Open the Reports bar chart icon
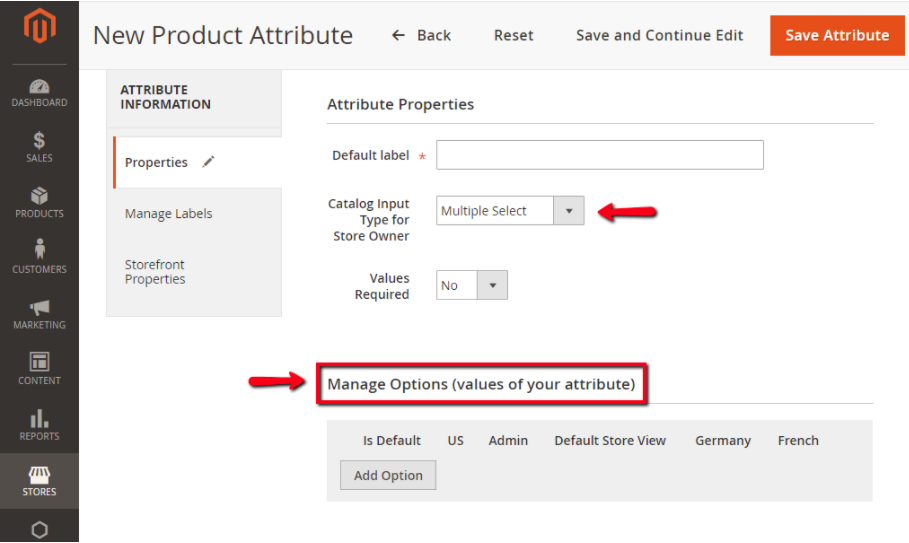This screenshot has width=909, height=543. click(39, 418)
